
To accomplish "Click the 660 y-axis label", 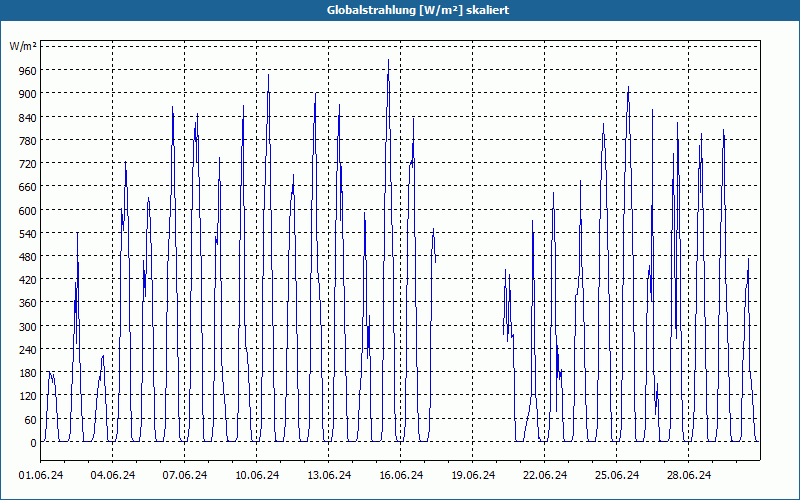I will pos(28,187).
